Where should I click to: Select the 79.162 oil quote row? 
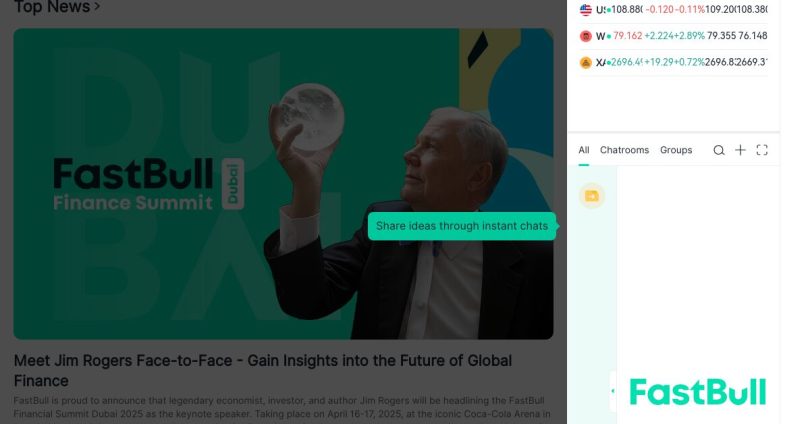[x=673, y=36]
